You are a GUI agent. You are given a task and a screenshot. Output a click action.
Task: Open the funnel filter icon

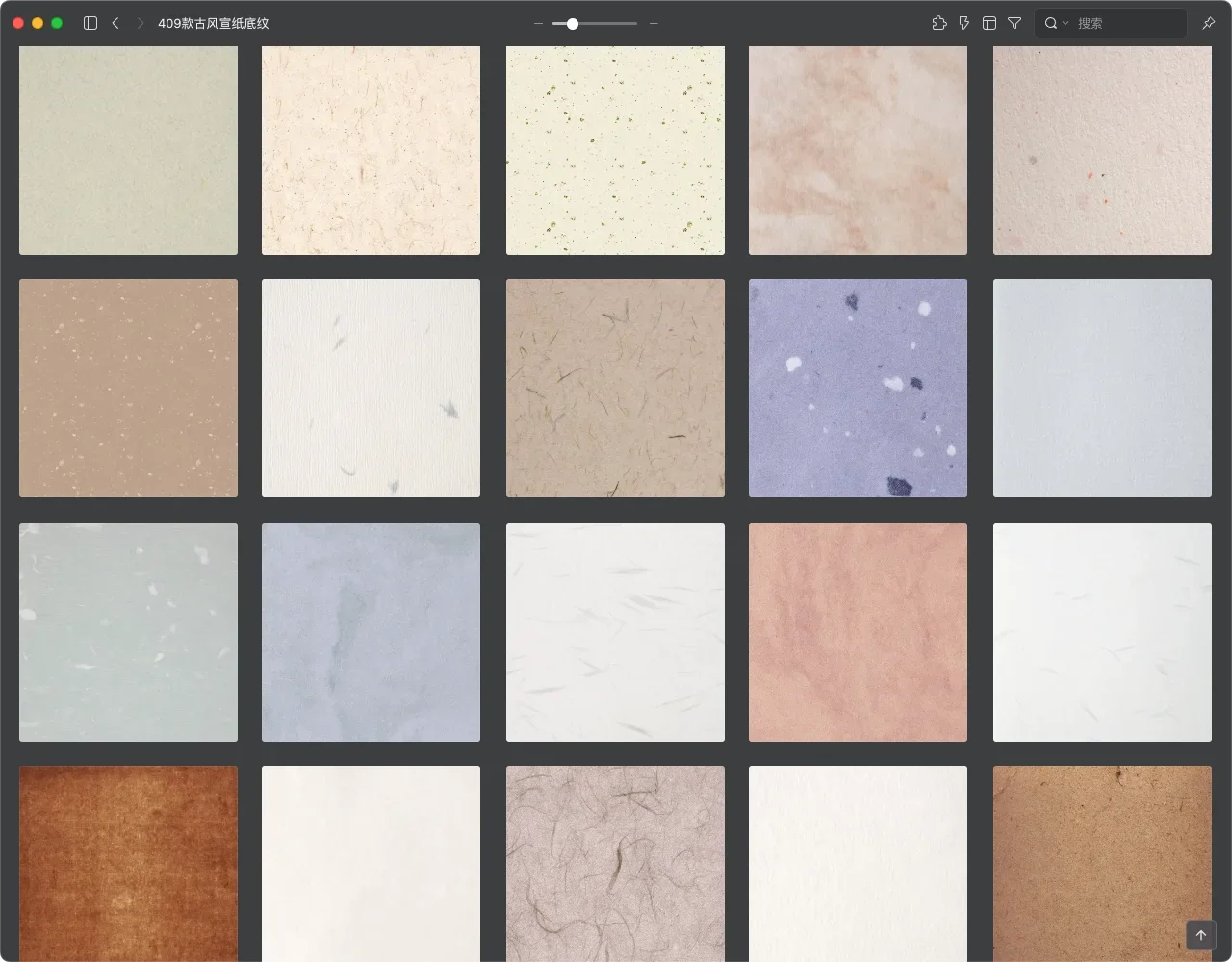[1014, 23]
